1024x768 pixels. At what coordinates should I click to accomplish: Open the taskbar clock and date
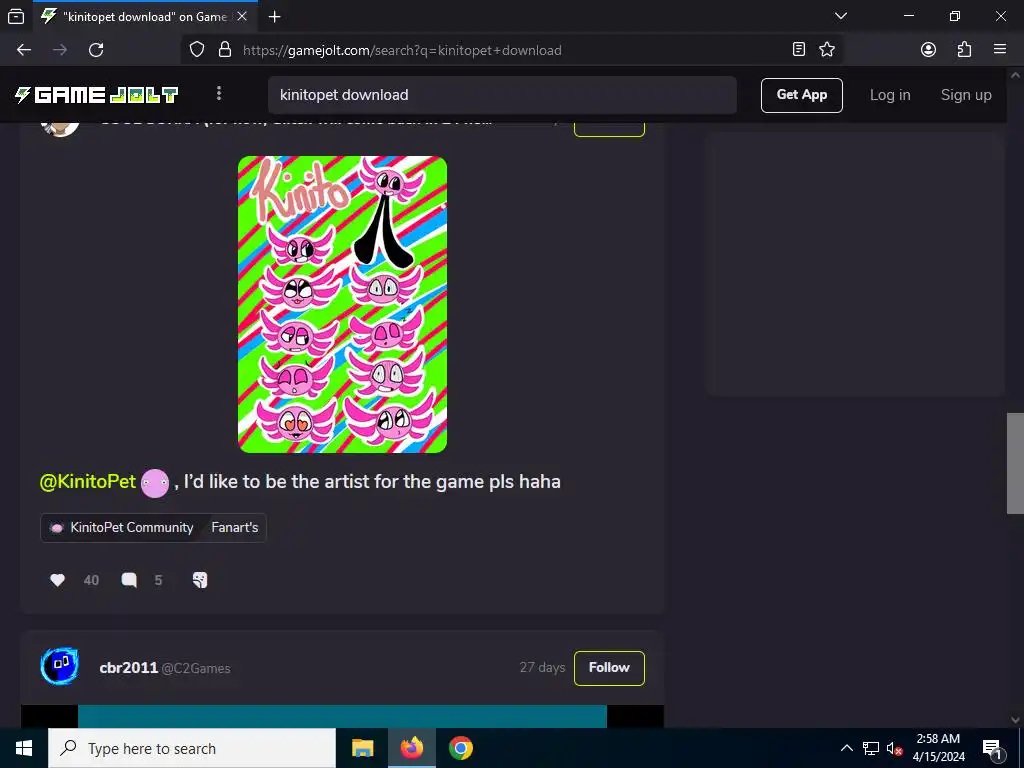click(x=938, y=748)
